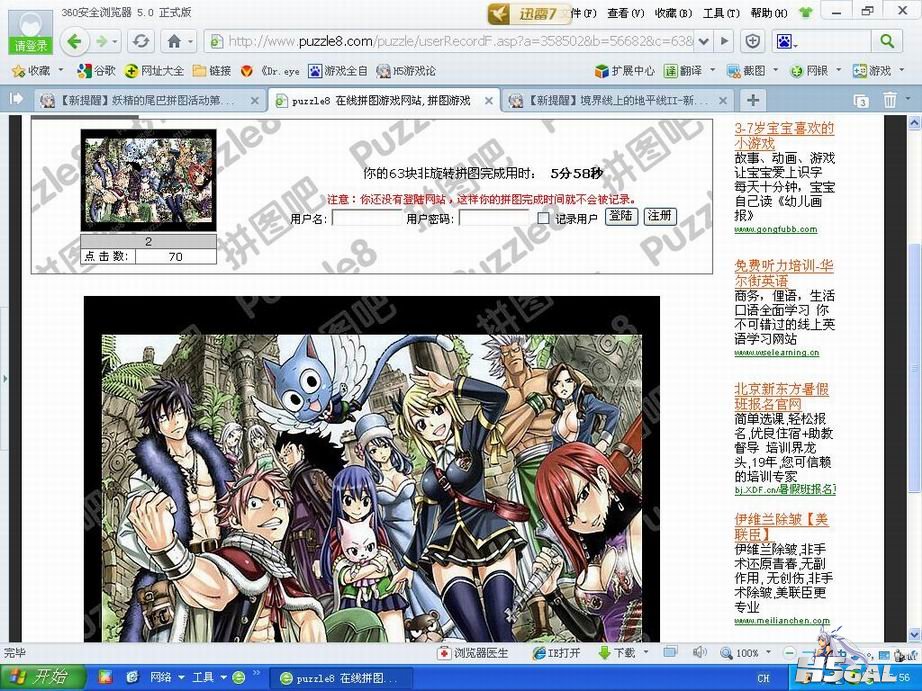The height and width of the screenshot is (691, 922).
Task: Close the puzzle8 在线拼图游戏网站 tab
Action: 488,101
